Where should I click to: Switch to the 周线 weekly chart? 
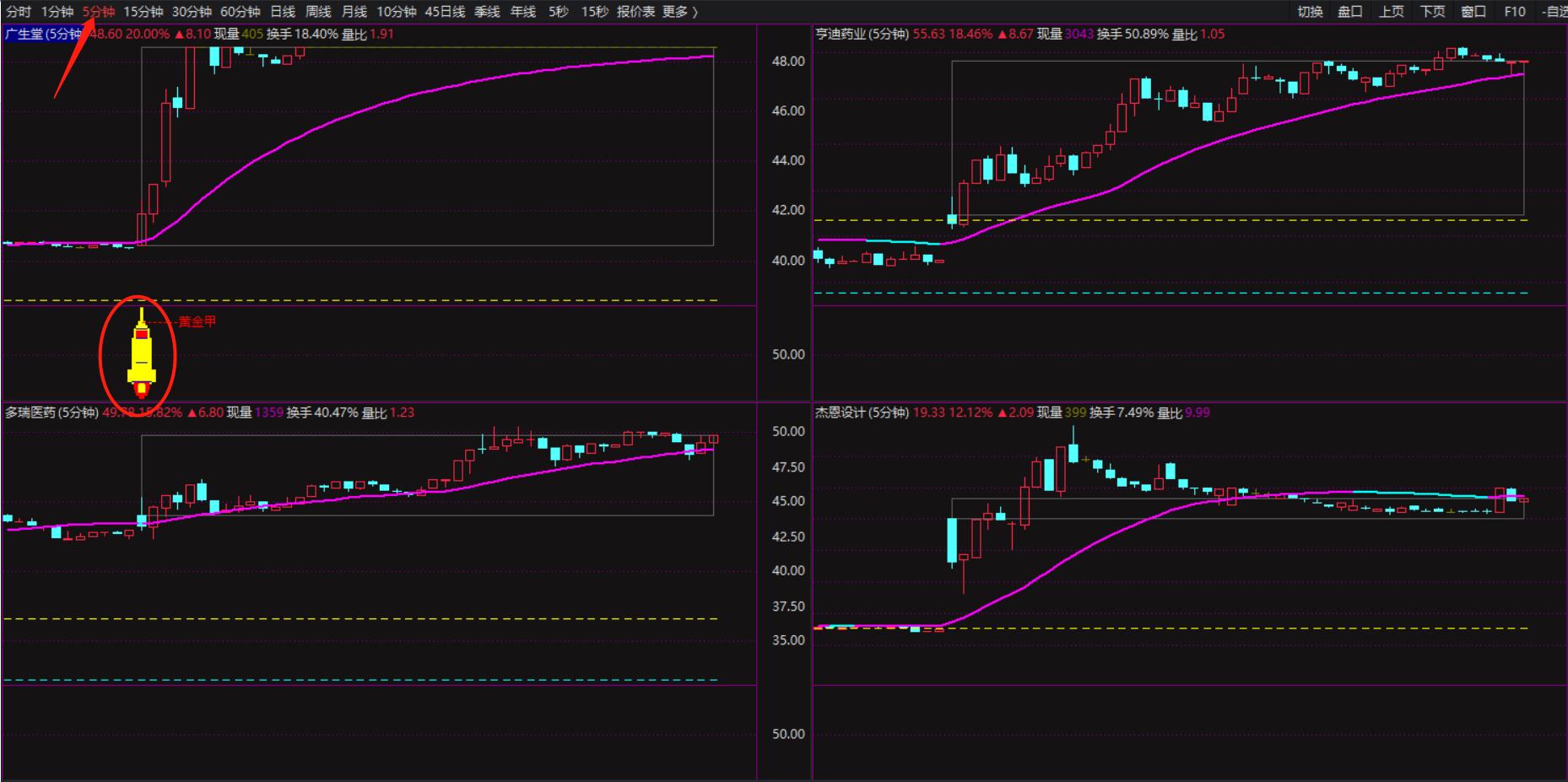click(x=318, y=12)
